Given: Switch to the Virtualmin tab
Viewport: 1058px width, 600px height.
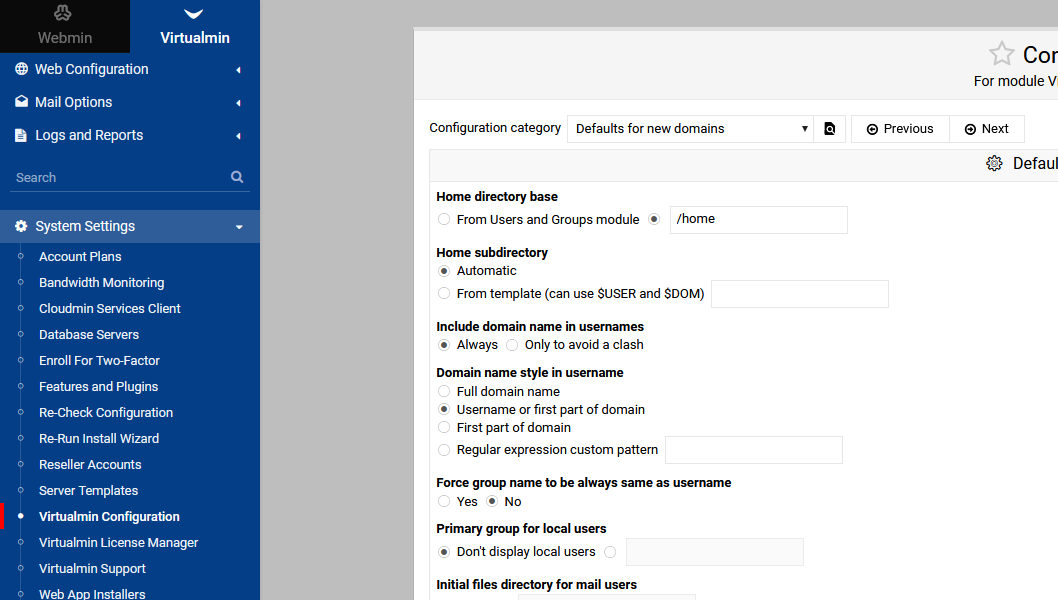Looking at the screenshot, I should pyautogui.click(x=195, y=26).
